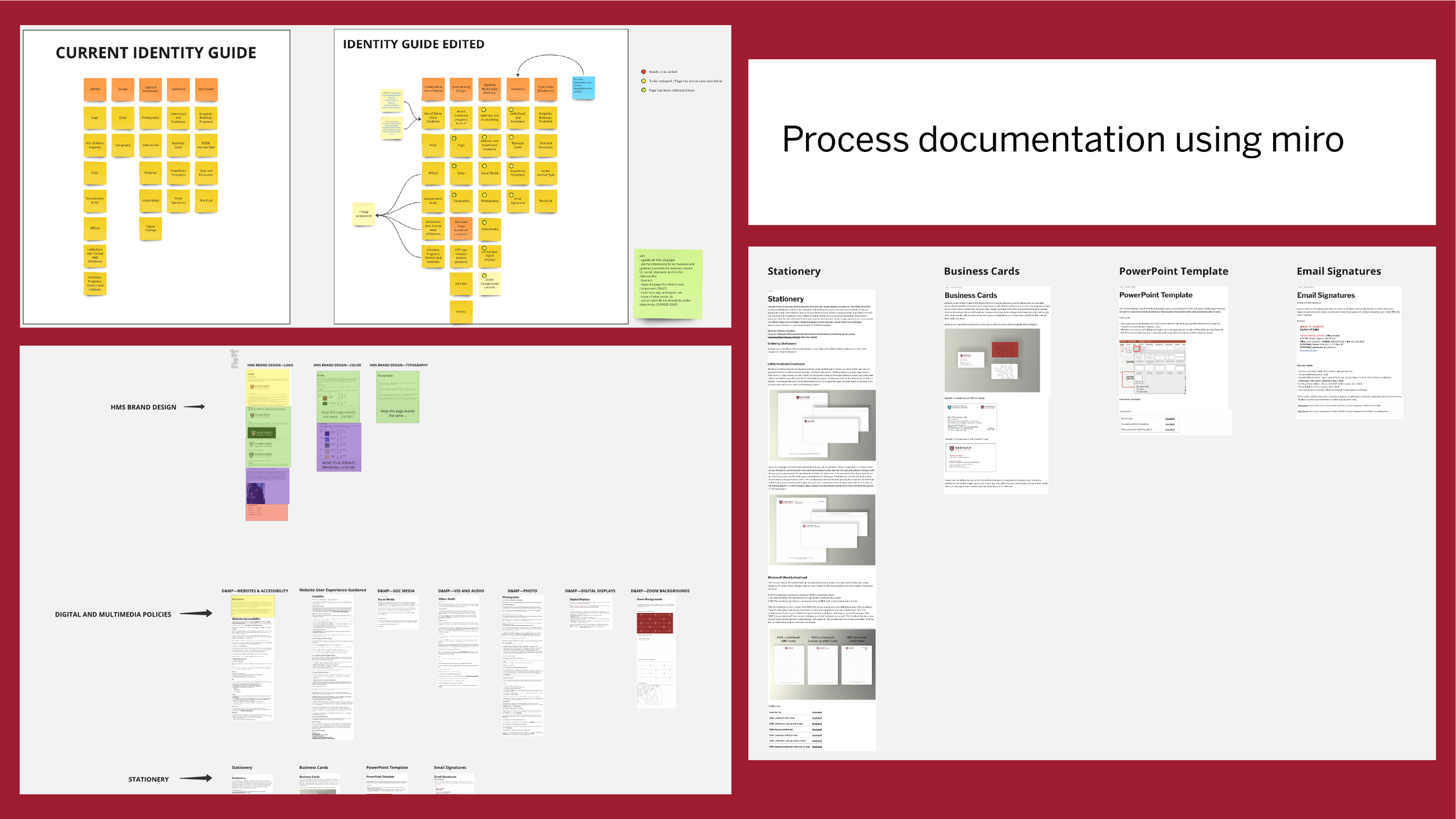This screenshot has width=1456, height=819.
Task: Select the blue 'fix more downloads' sticky note
Action: (582, 88)
